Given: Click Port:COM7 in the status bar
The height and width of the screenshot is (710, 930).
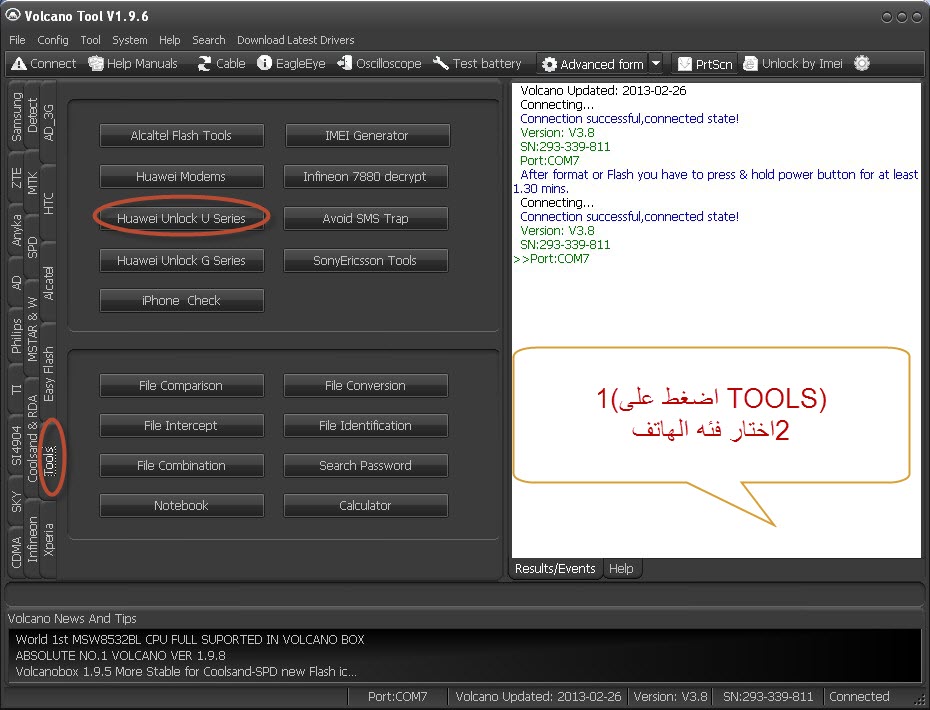Looking at the screenshot, I should click(397, 696).
